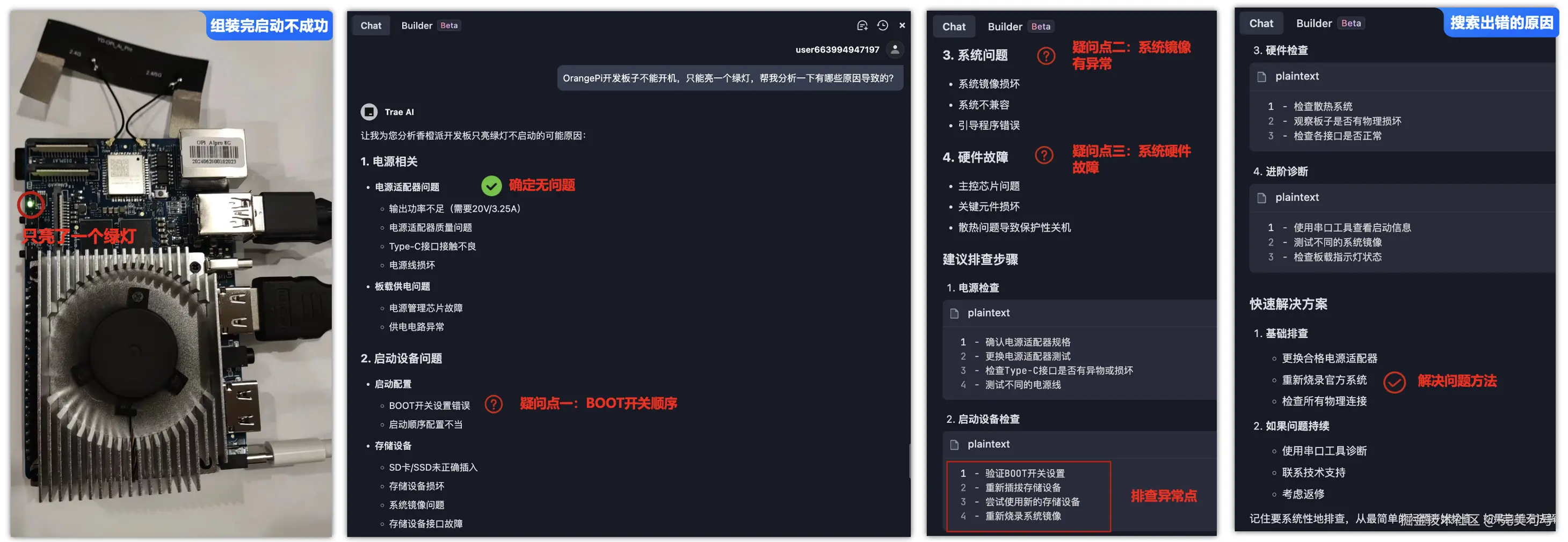Viewport: 1568px width, 542px height.
Task: Click the line '重新烧录官方系统'
Action: click(1324, 381)
